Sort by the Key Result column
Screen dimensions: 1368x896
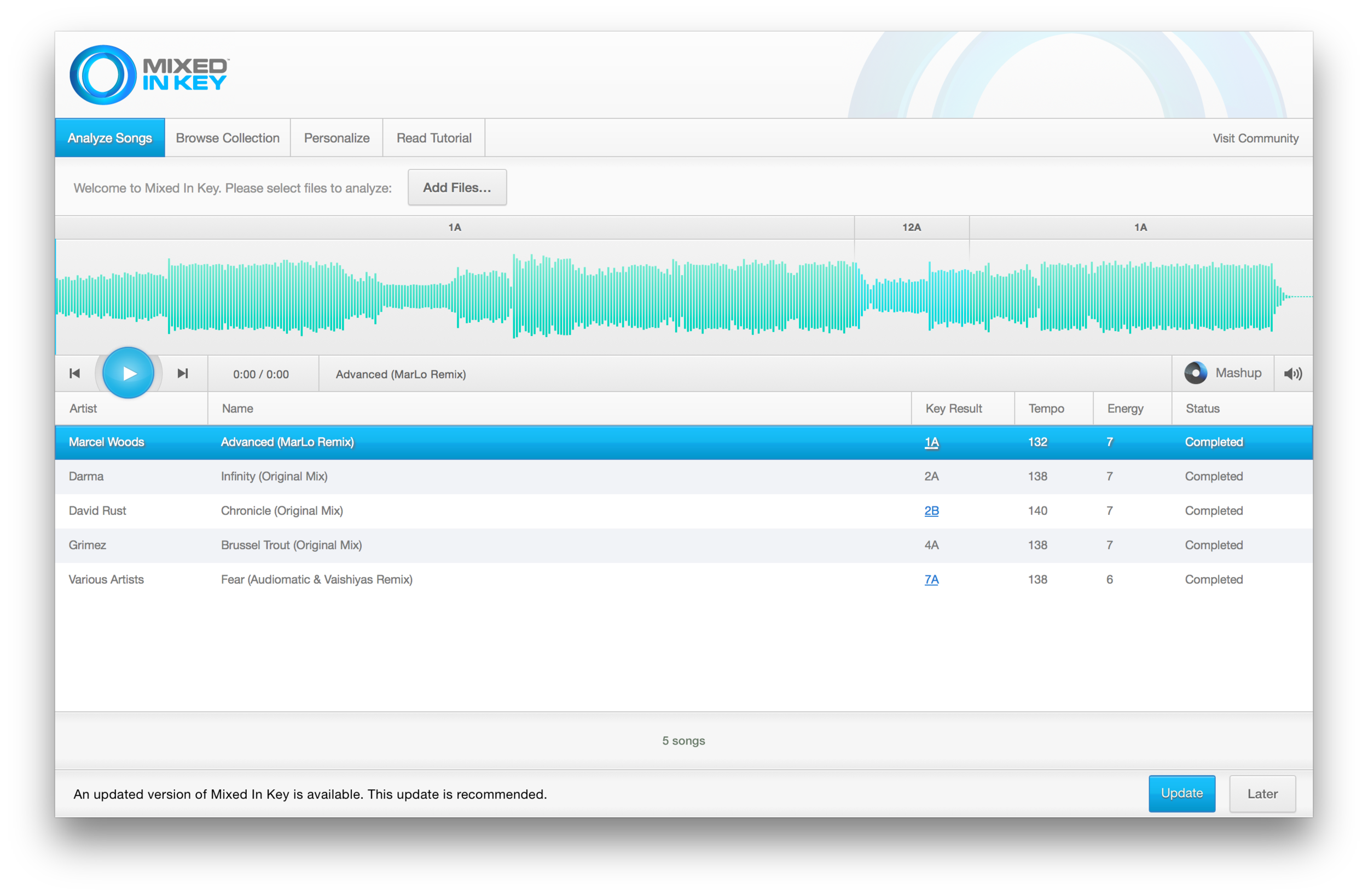click(963, 409)
